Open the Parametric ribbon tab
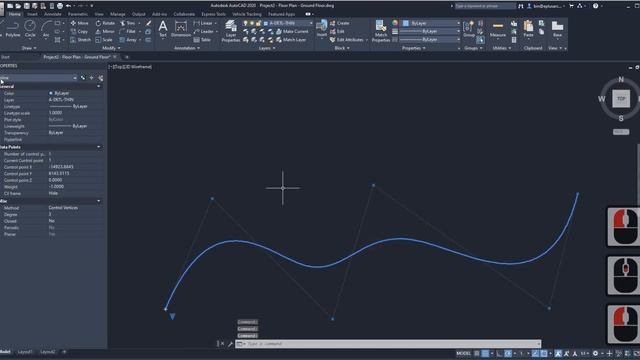Screen dimensions: 640x360 pos(78,14)
